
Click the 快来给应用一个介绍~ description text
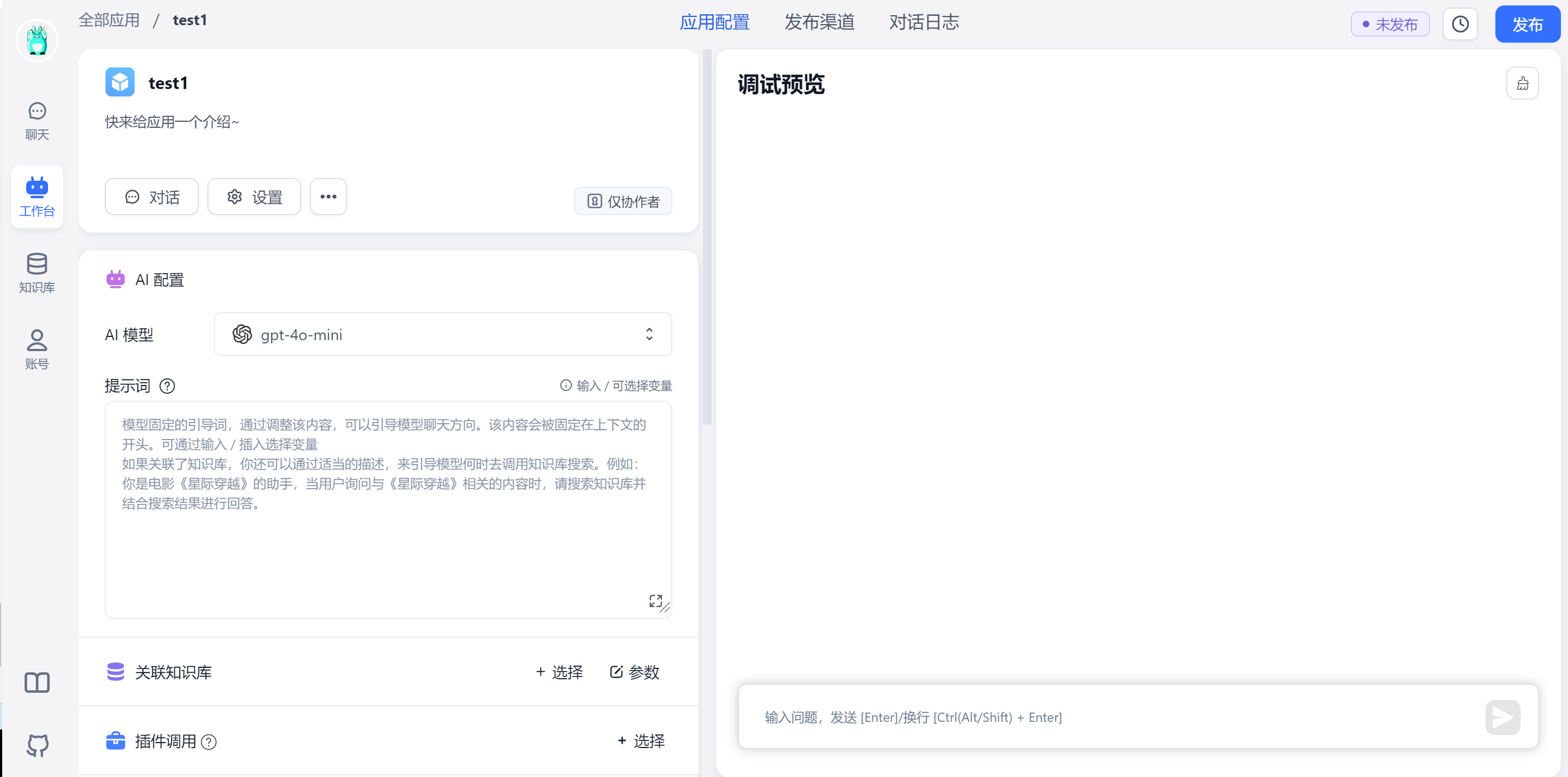tap(172, 122)
